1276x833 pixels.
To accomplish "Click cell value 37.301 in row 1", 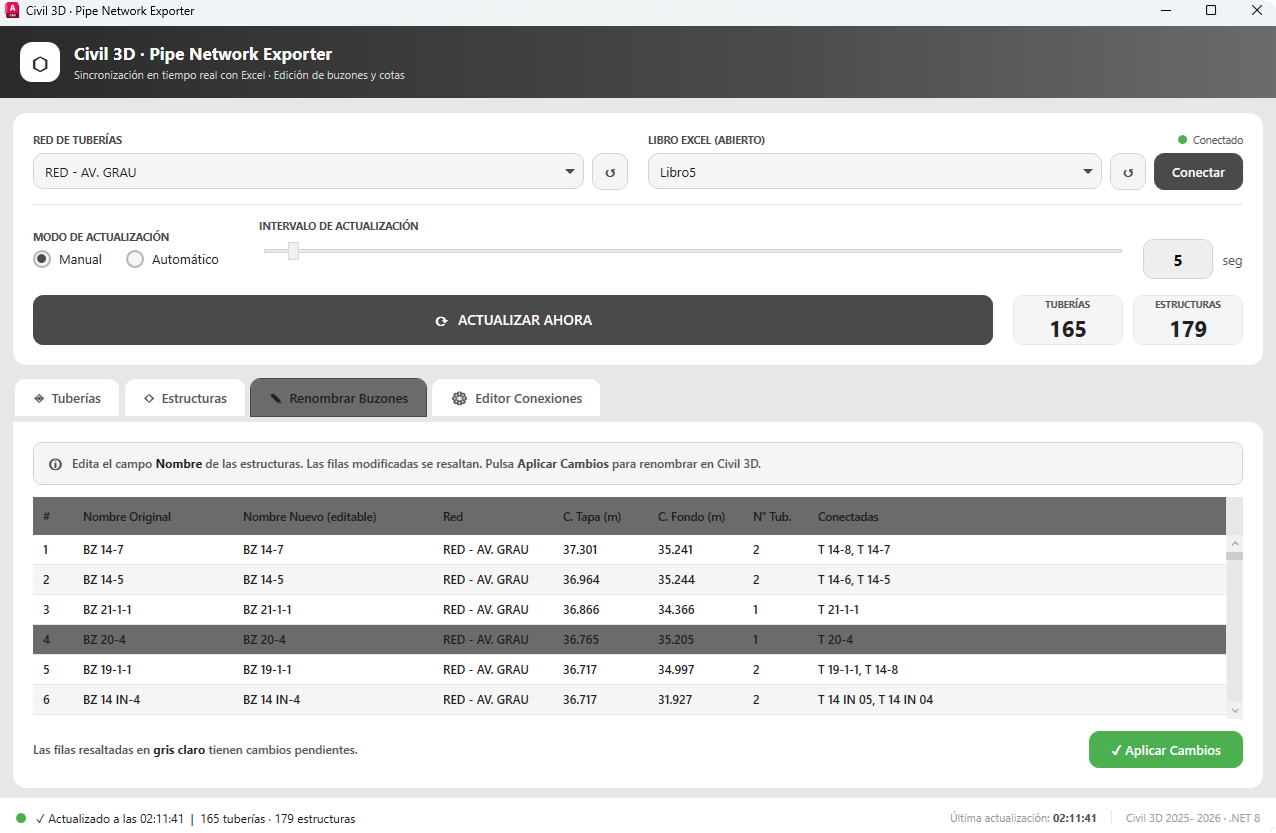I will (x=580, y=550).
